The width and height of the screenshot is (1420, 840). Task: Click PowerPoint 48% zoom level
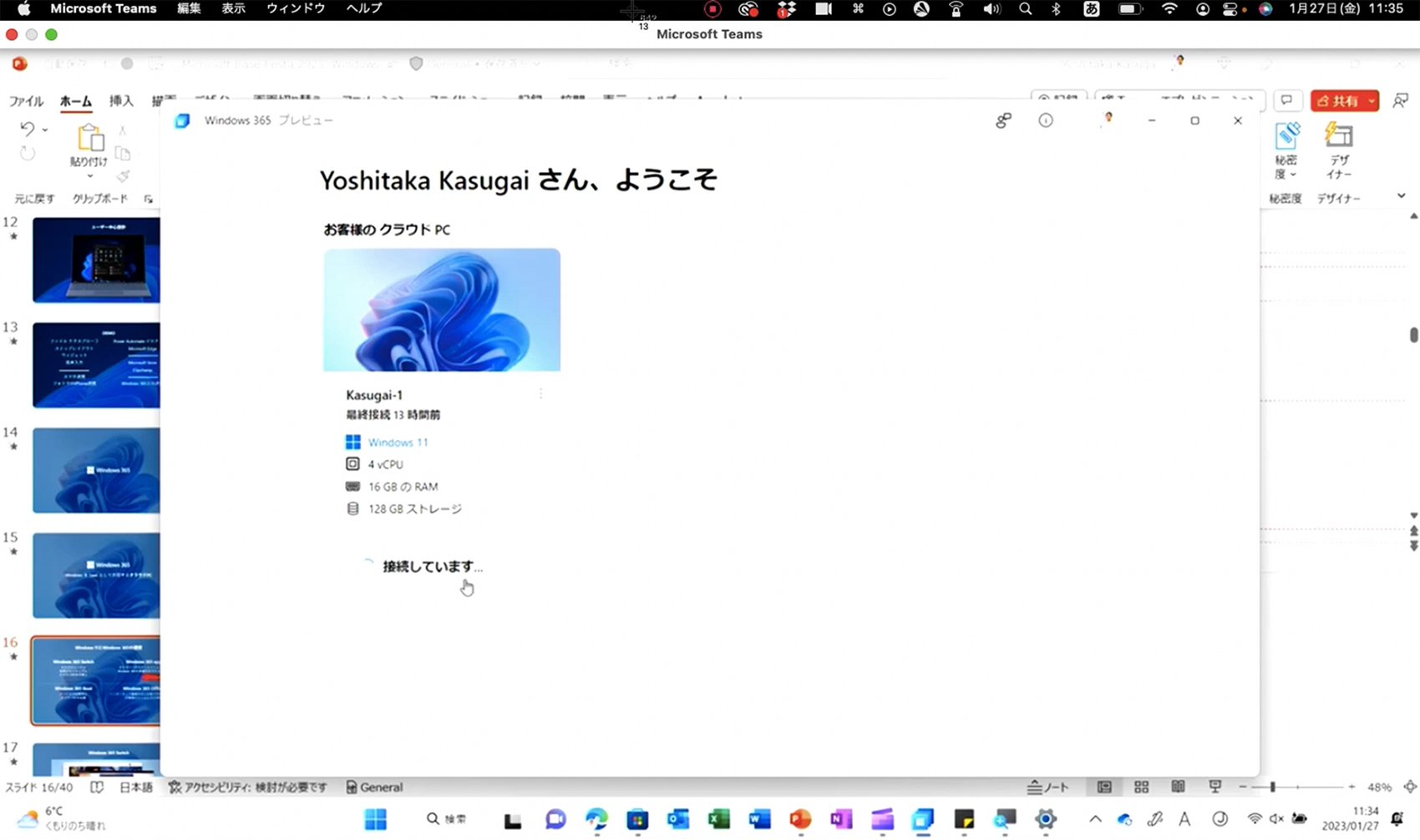1379,787
